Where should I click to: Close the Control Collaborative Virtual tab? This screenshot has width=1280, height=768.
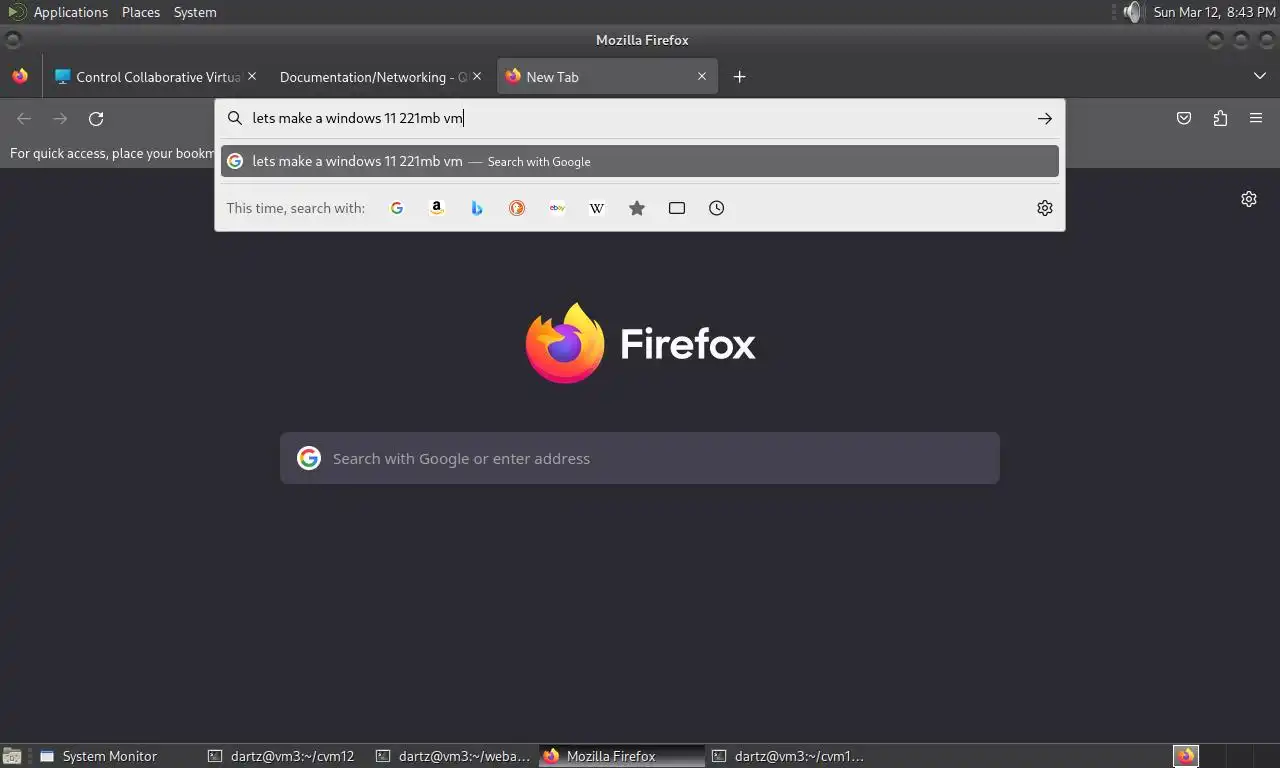coord(252,76)
